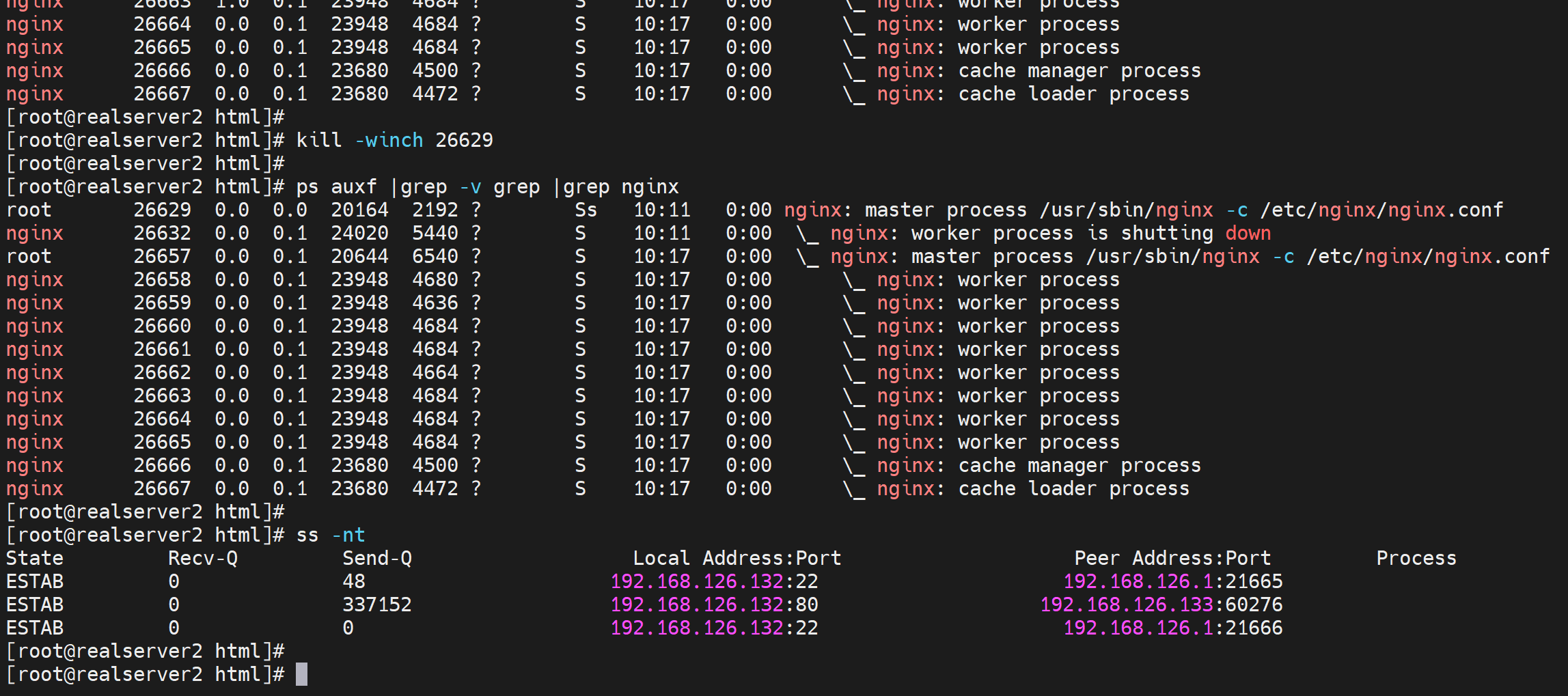
Task: Click the 'Send-Q' column header
Action: click(x=377, y=558)
